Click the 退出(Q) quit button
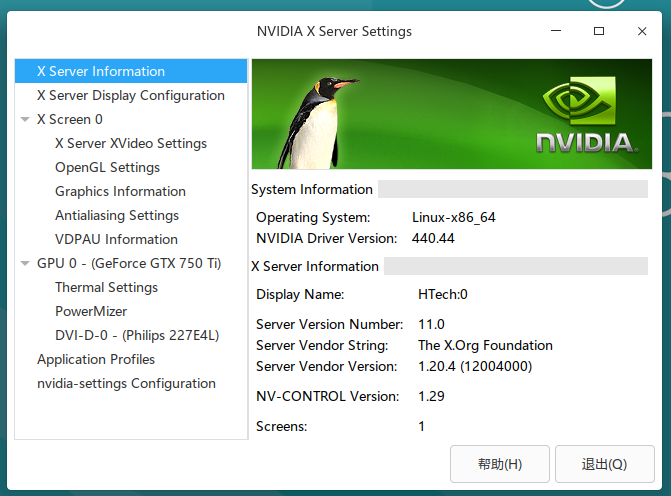 click(x=605, y=464)
